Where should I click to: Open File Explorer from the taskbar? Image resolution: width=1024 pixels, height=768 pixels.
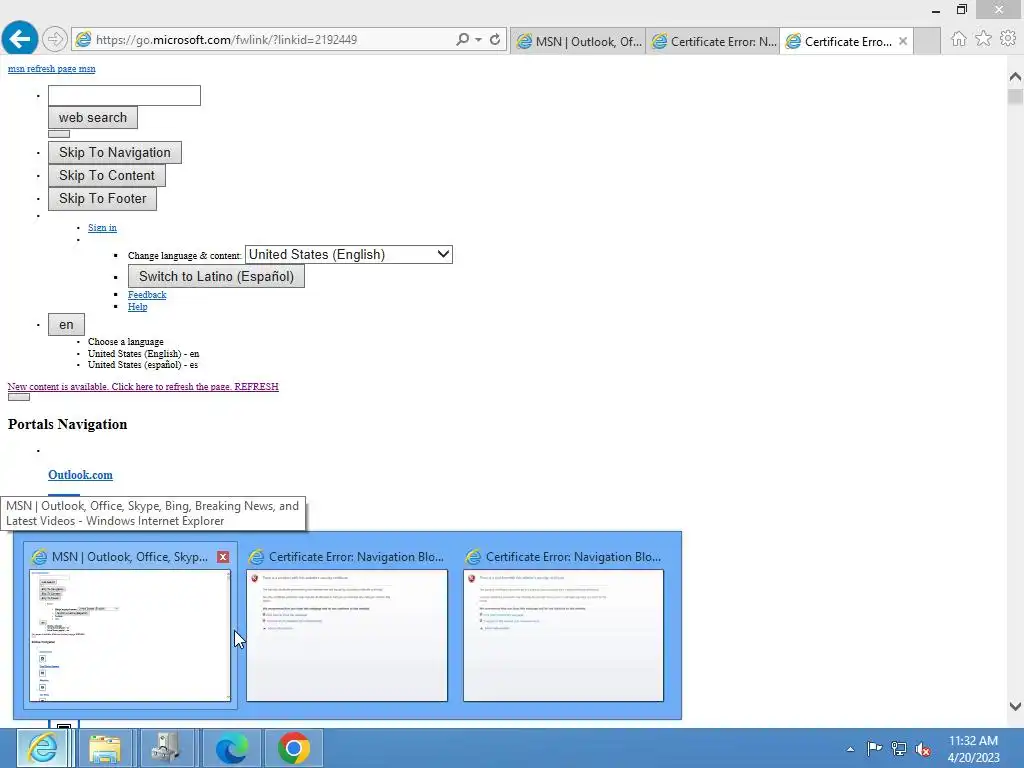click(x=104, y=748)
